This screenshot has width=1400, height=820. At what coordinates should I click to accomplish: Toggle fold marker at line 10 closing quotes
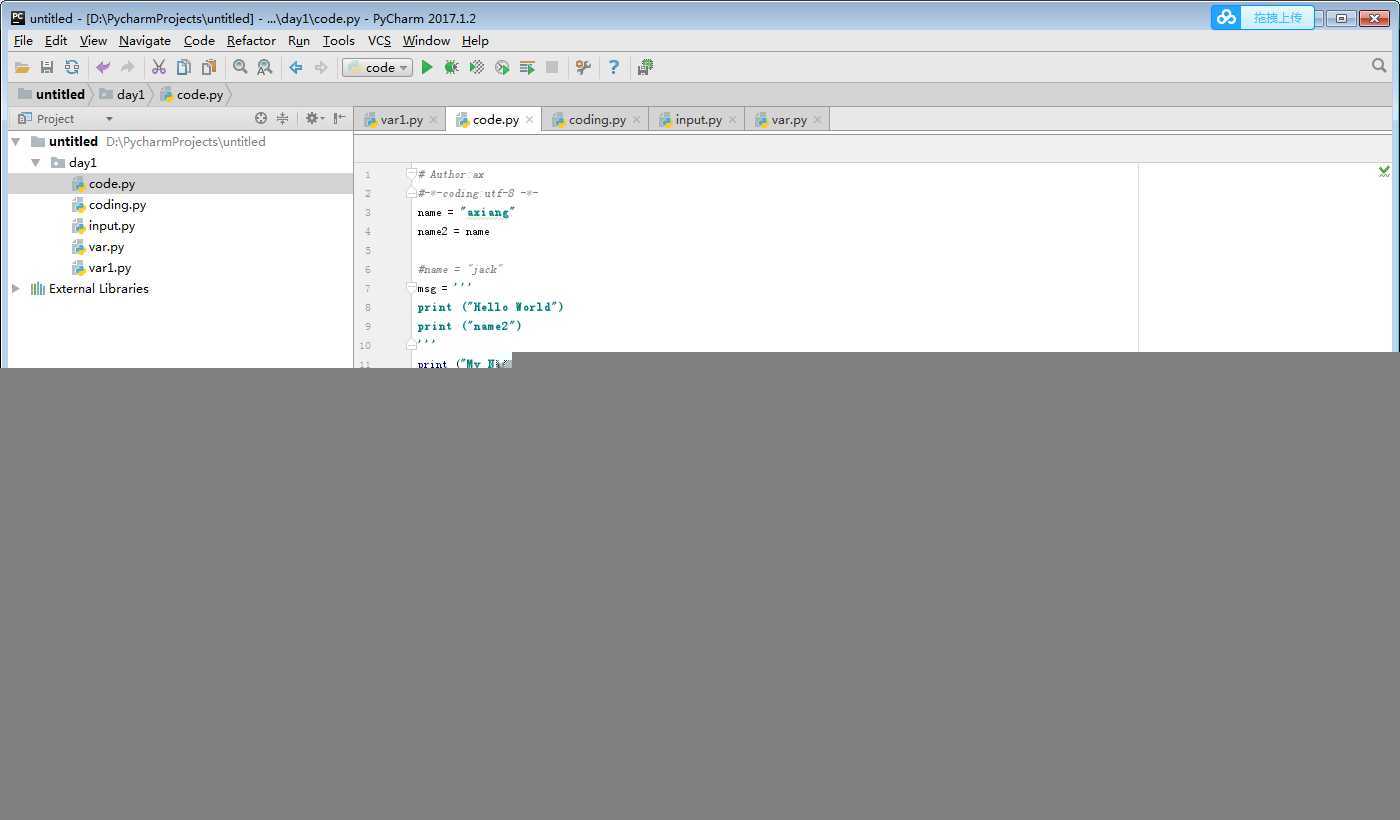pos(411,345)
